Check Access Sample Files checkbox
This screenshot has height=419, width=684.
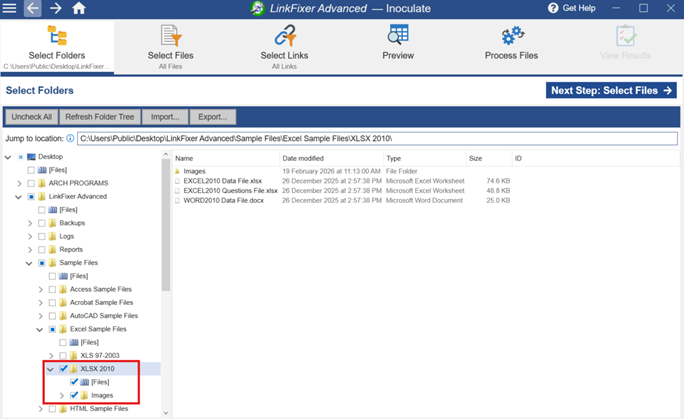pyautogui.click(x=52, y=289)
